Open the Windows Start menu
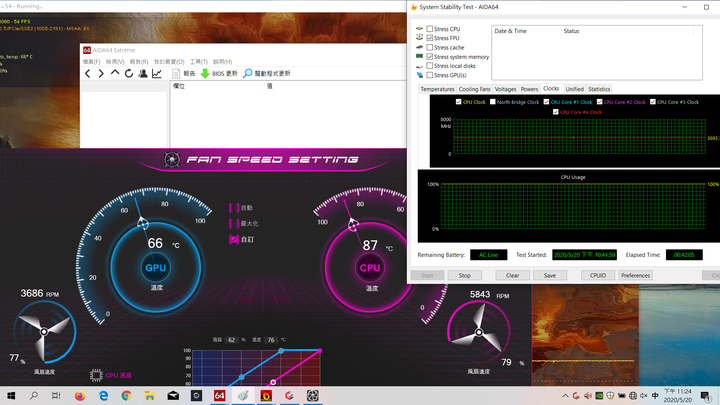The height and width of the screenshot is (405, 720). [11, 396]
